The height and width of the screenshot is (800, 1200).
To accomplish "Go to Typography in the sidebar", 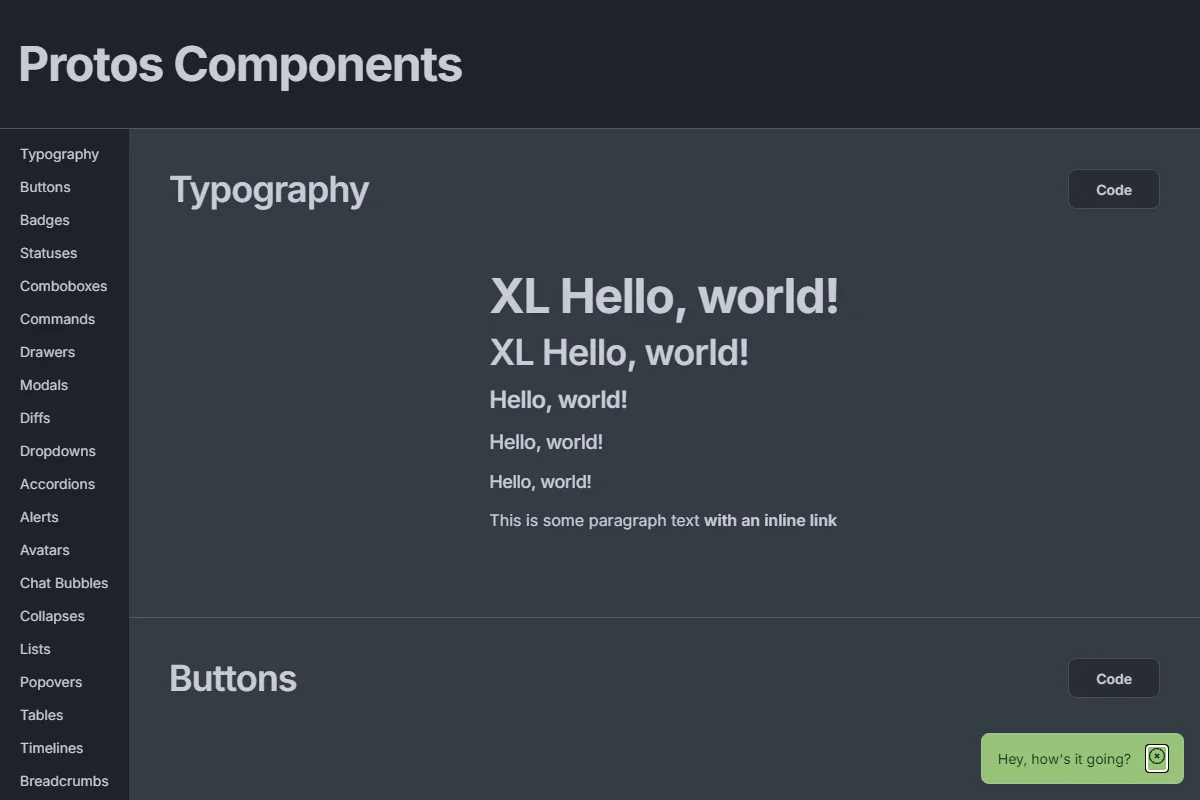I will [x=59, y=154].
